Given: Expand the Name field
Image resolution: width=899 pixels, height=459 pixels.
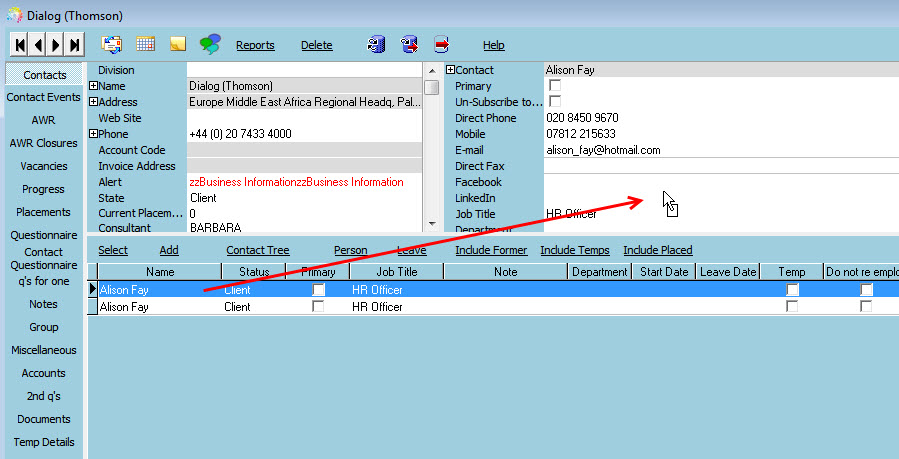Looking at the screenshot, I should click(93, 86).
